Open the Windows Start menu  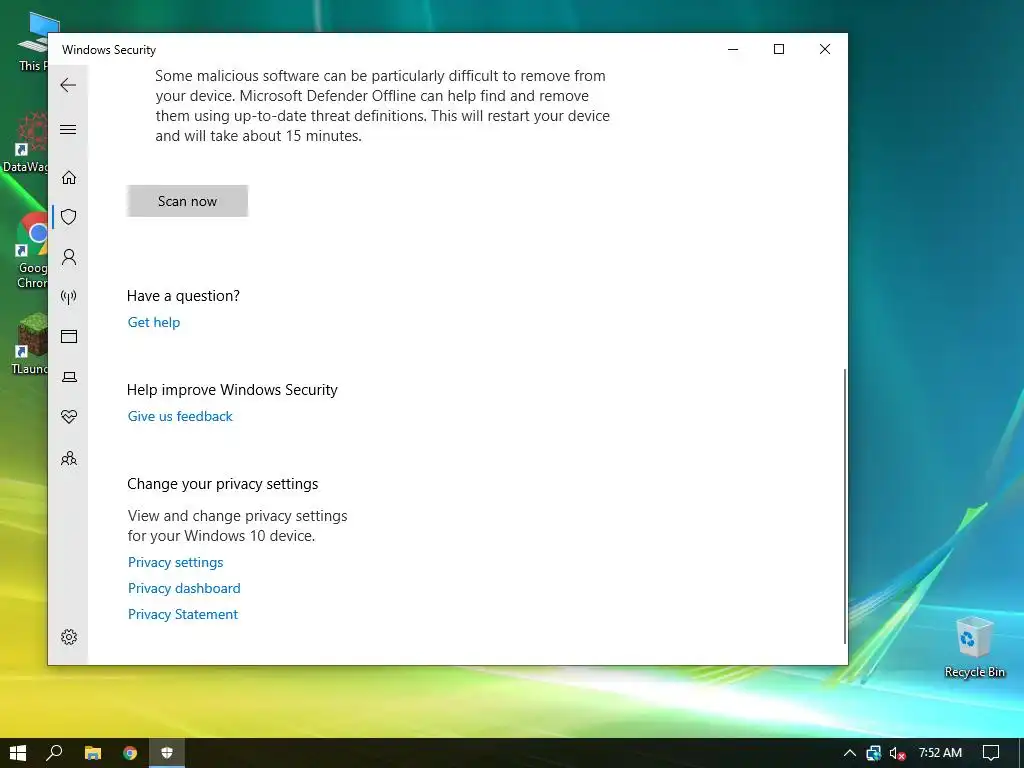(18, 753)
